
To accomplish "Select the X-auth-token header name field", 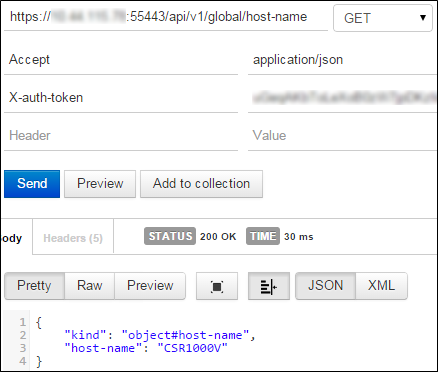I will tap(121, 98).
